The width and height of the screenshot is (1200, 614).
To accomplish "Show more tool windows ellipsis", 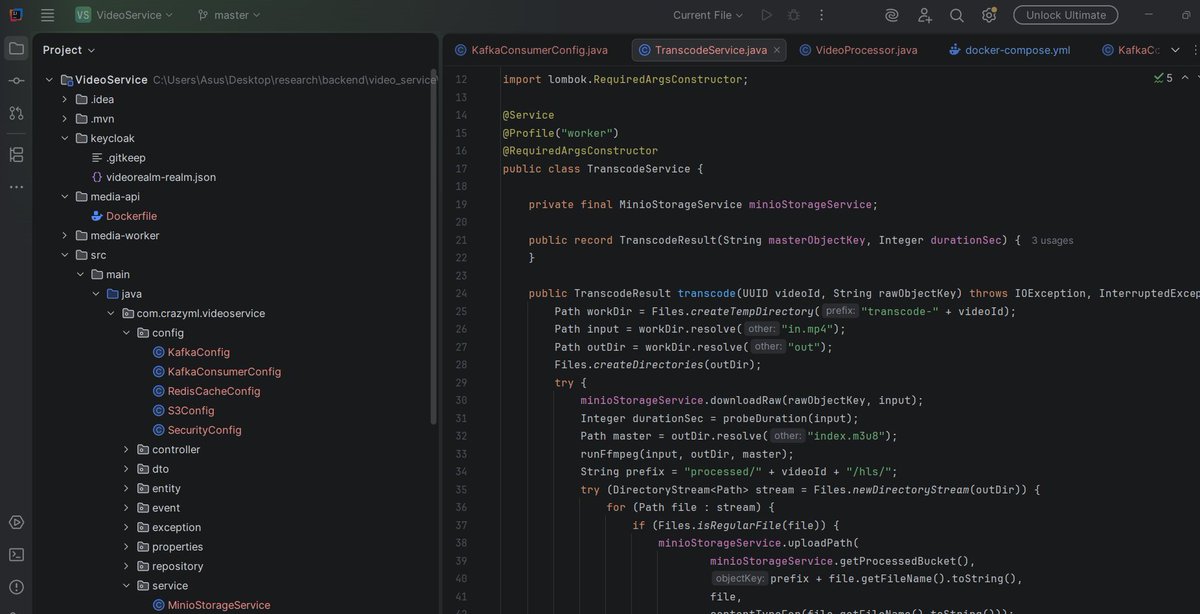I will 16,187.
